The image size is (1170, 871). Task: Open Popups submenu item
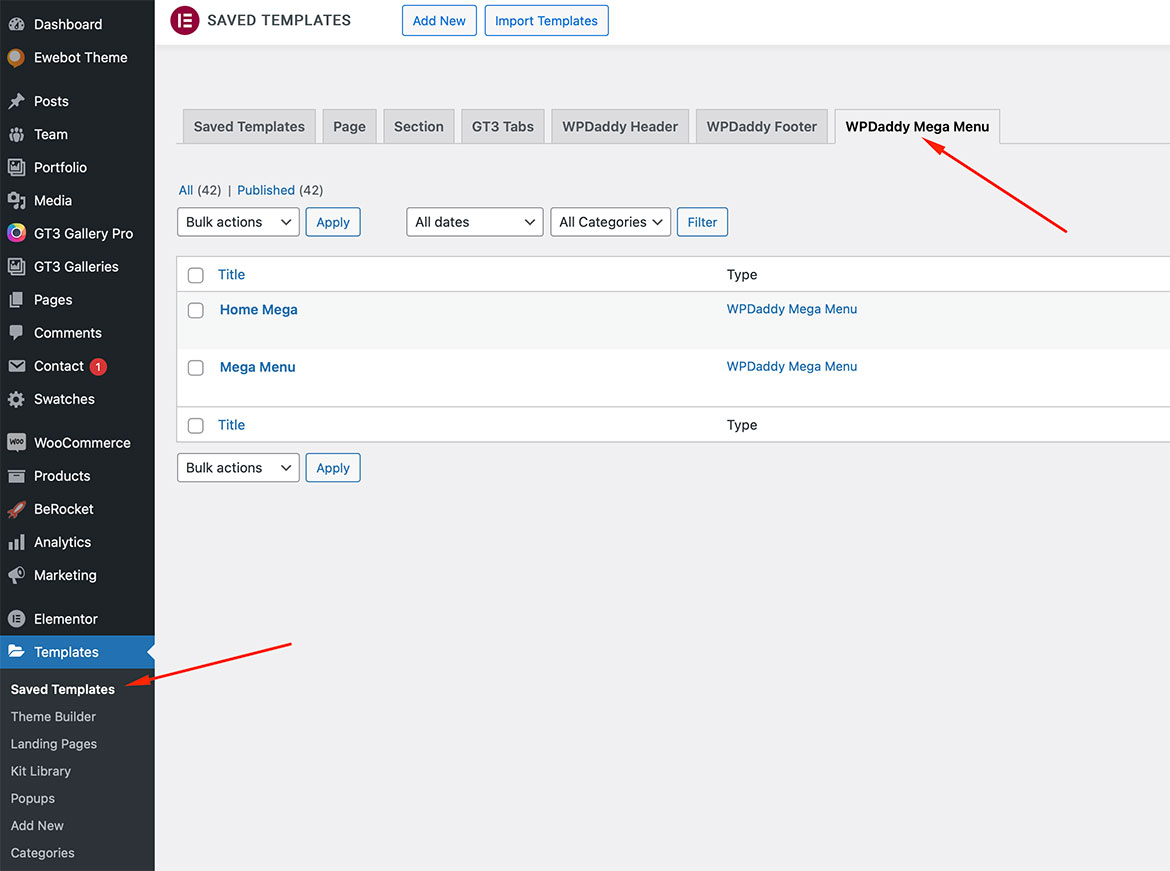33,798
